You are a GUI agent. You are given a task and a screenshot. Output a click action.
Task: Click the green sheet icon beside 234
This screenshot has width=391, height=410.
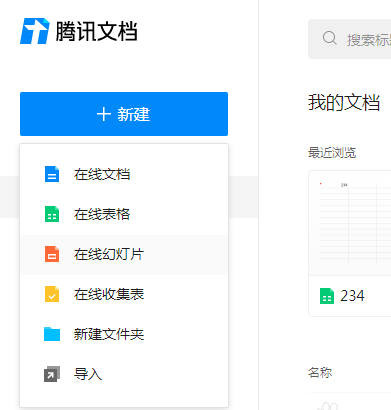(327, 296)
